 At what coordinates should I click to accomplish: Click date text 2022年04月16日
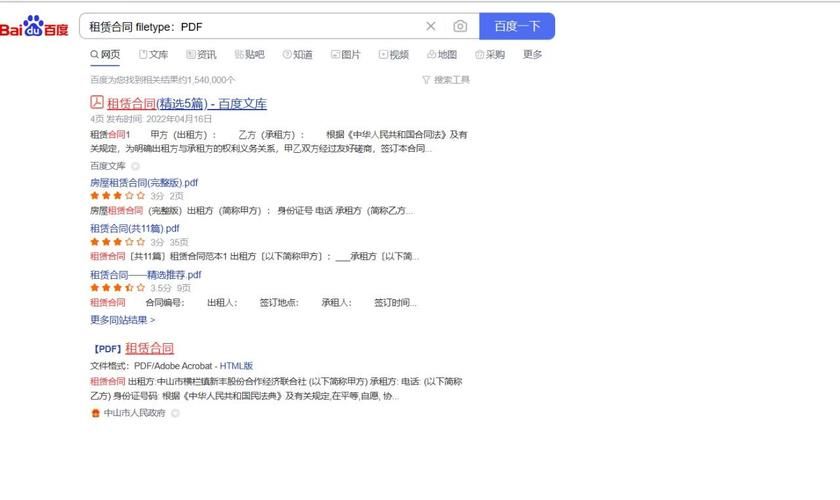coord(179,119)
